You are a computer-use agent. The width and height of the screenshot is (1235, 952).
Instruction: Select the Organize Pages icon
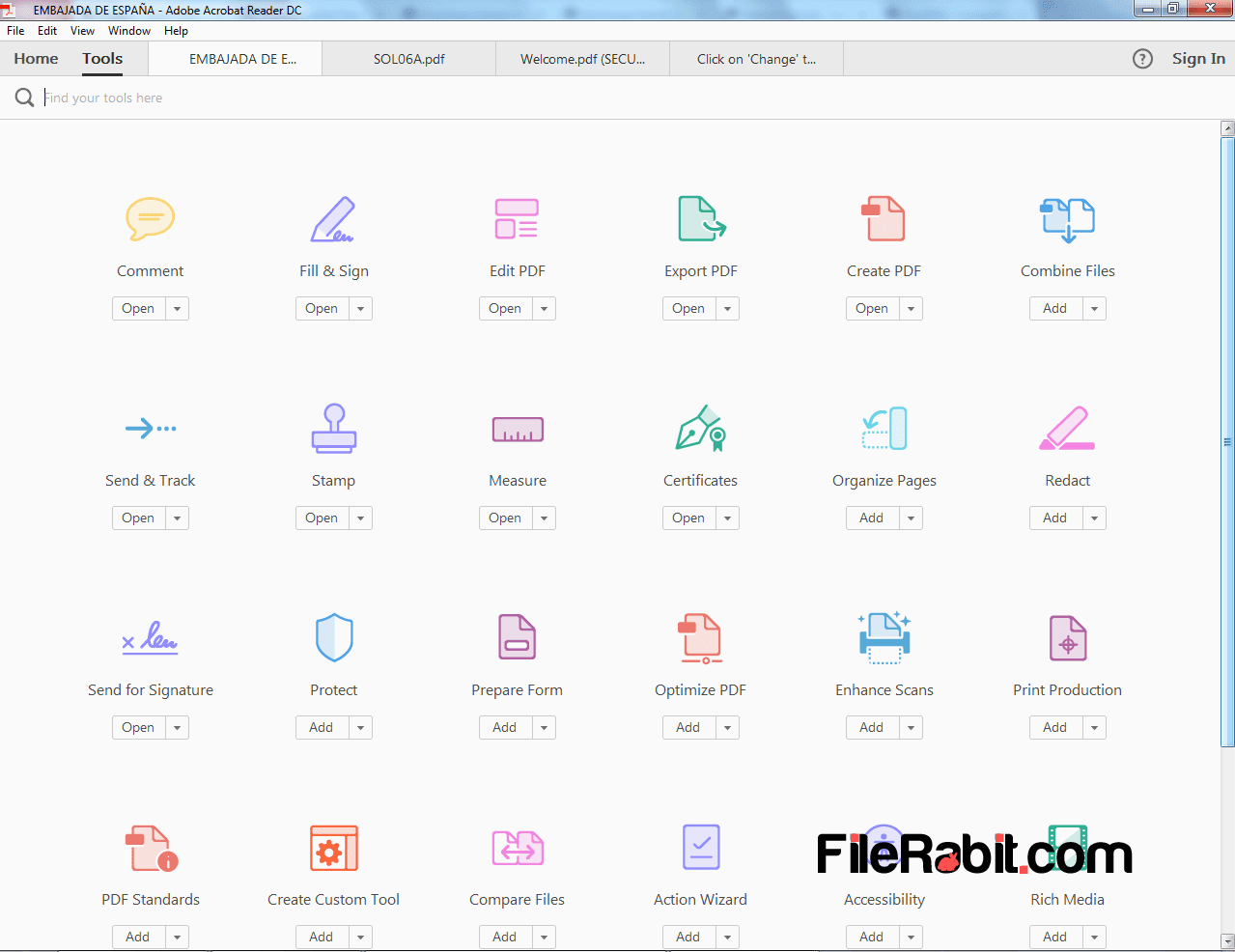[x=884, y=429]
